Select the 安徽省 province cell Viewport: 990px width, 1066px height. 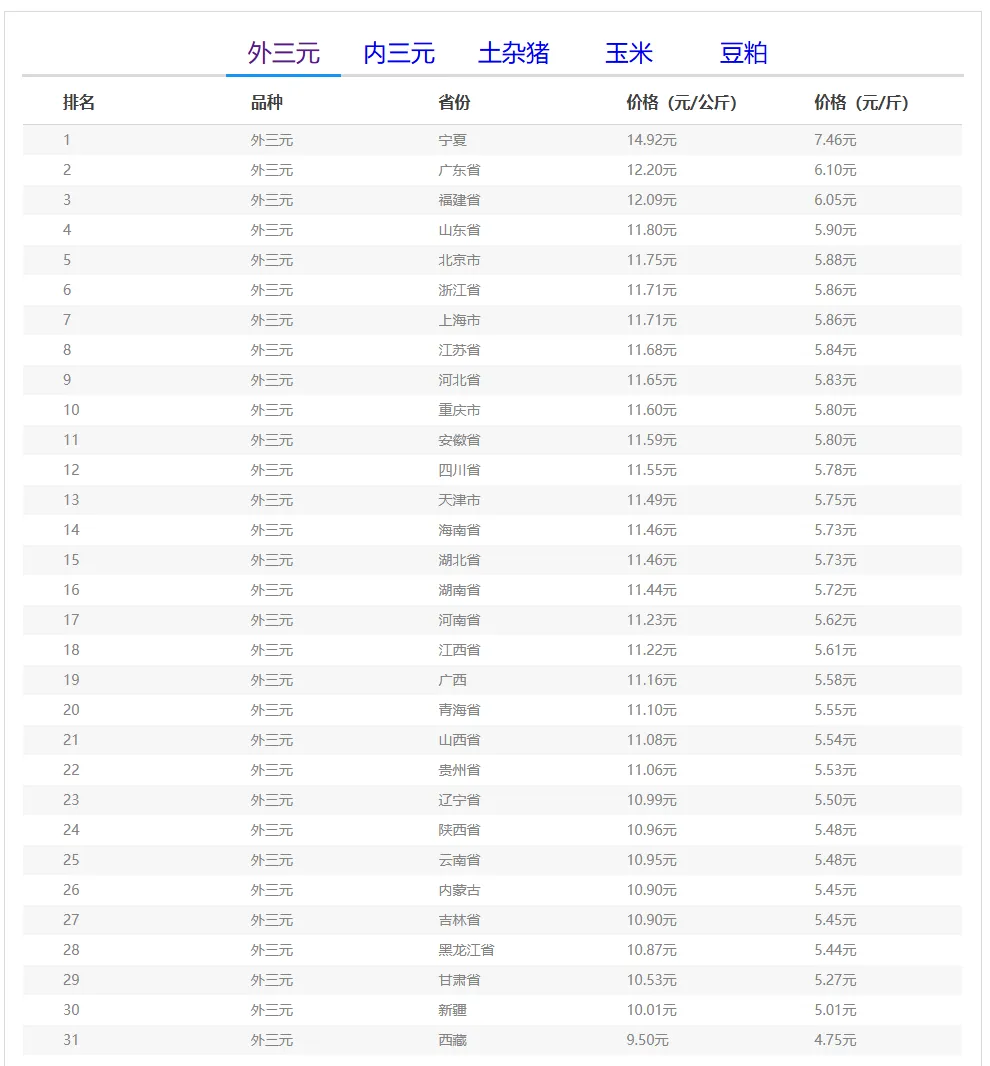[x=459, y=440]
